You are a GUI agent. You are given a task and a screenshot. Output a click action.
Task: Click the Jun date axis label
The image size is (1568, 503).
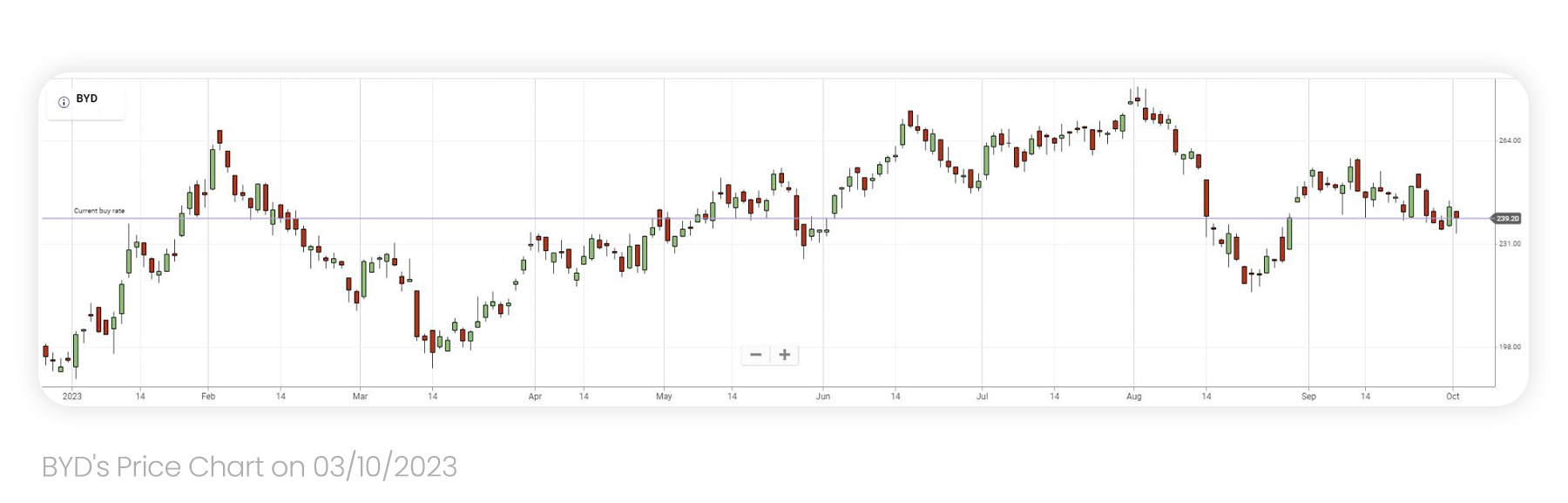click(x=823, y=397)
